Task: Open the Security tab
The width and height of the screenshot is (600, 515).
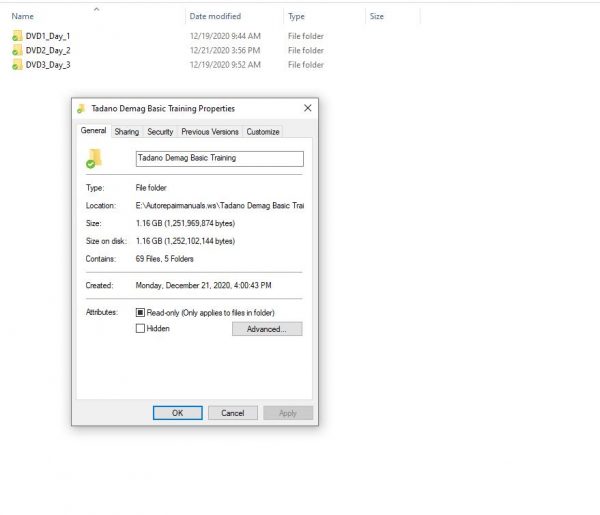Action: click(160, 132)
